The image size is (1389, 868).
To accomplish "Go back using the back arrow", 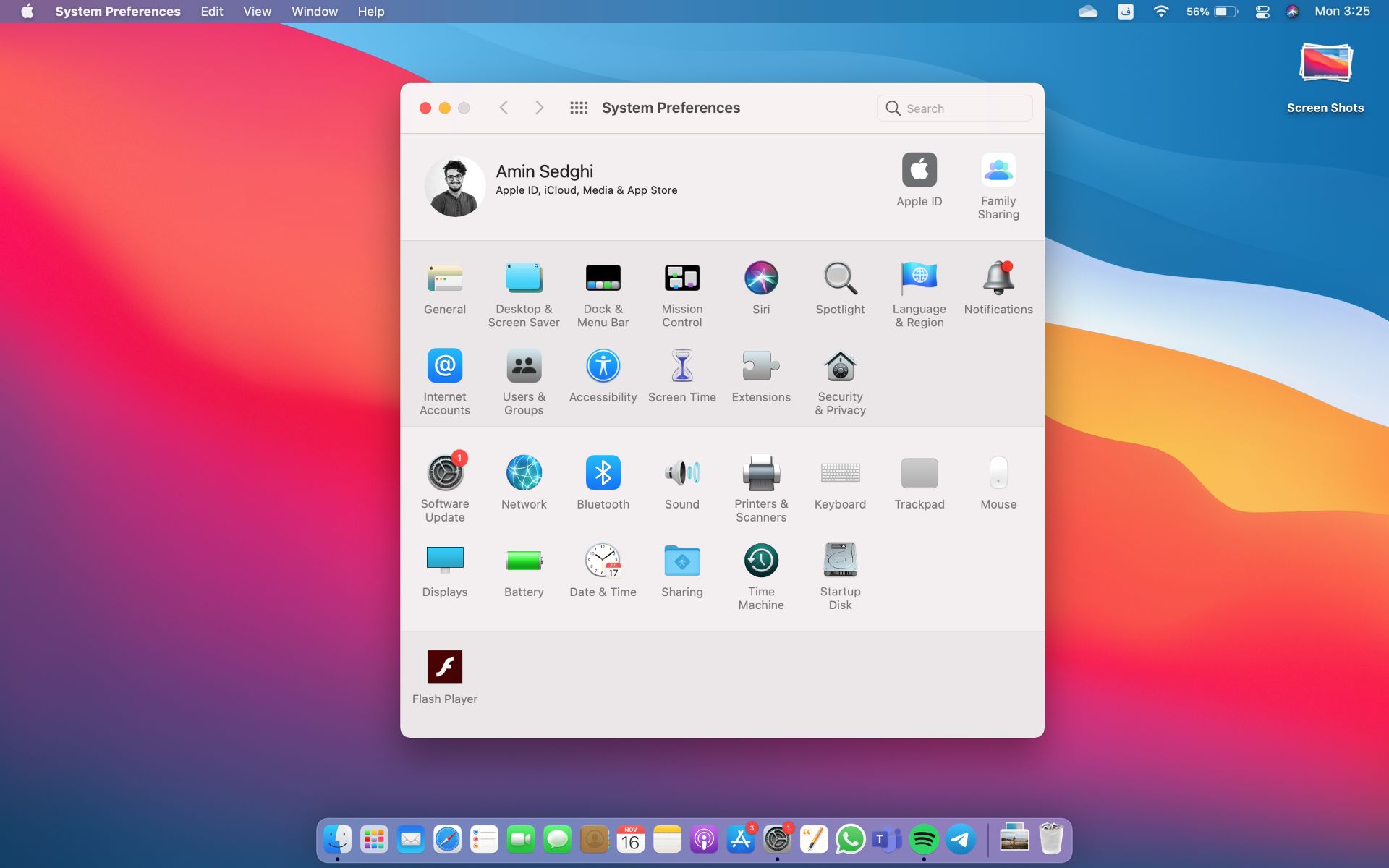I will 504,107.
